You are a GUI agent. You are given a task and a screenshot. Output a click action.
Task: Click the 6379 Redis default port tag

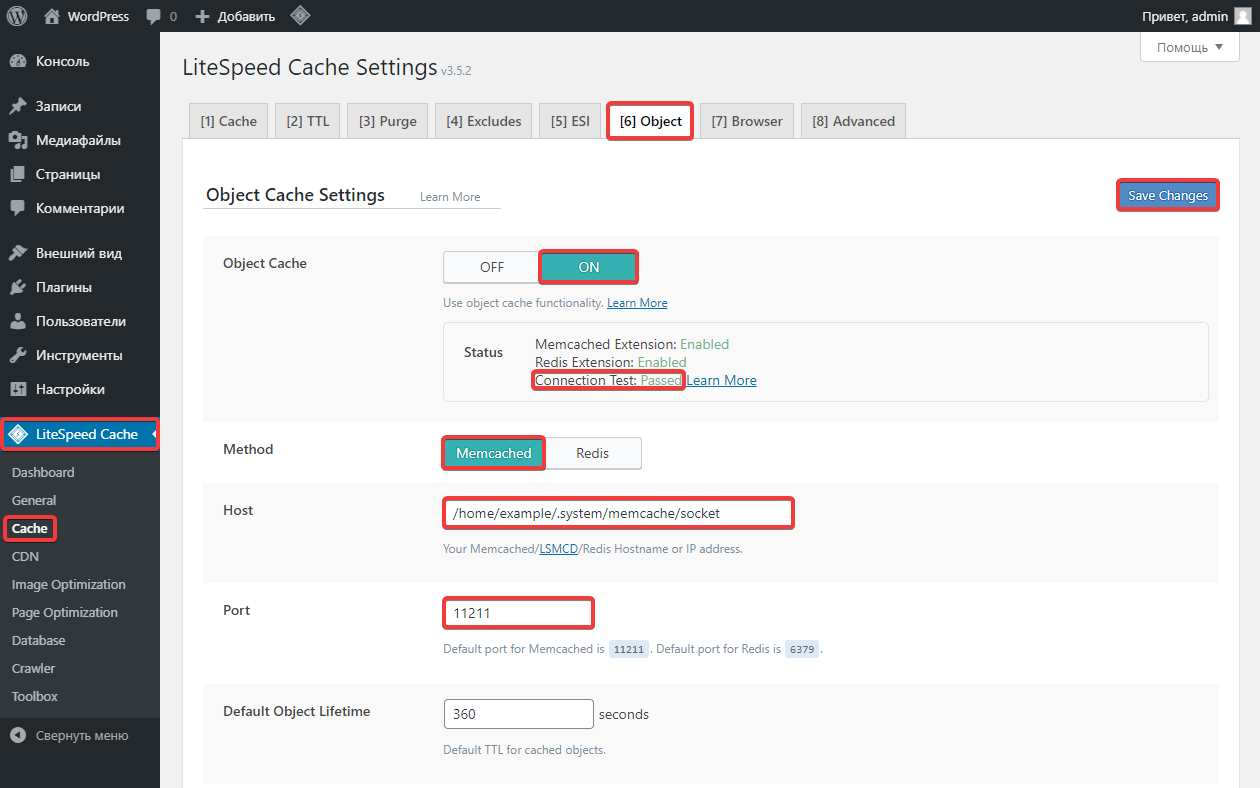(x=802, y=649)
